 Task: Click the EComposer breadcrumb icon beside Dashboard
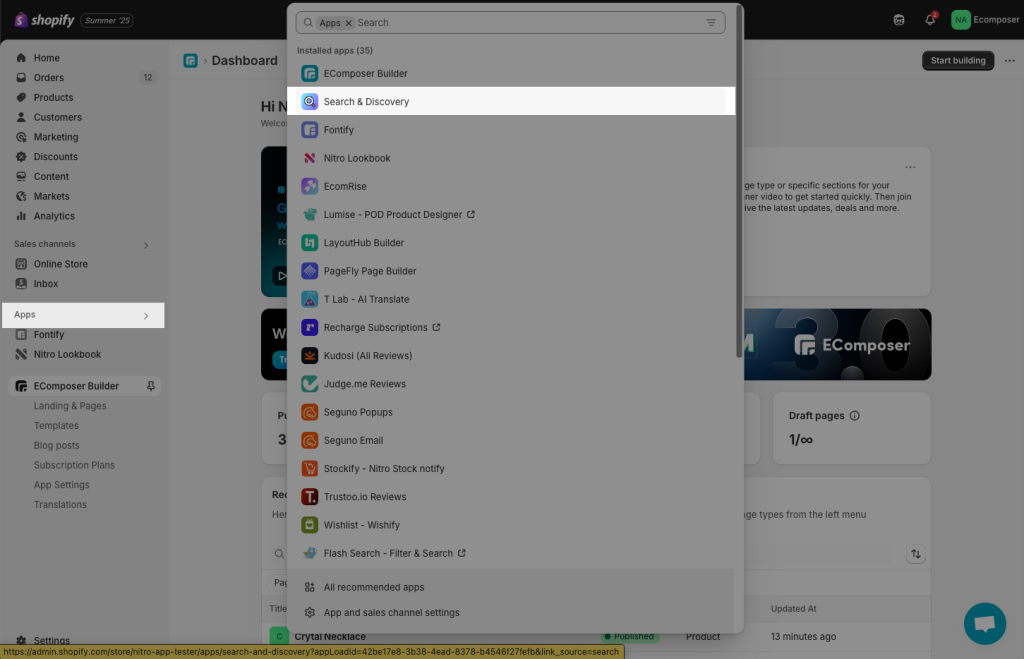[x=191, y=61]
